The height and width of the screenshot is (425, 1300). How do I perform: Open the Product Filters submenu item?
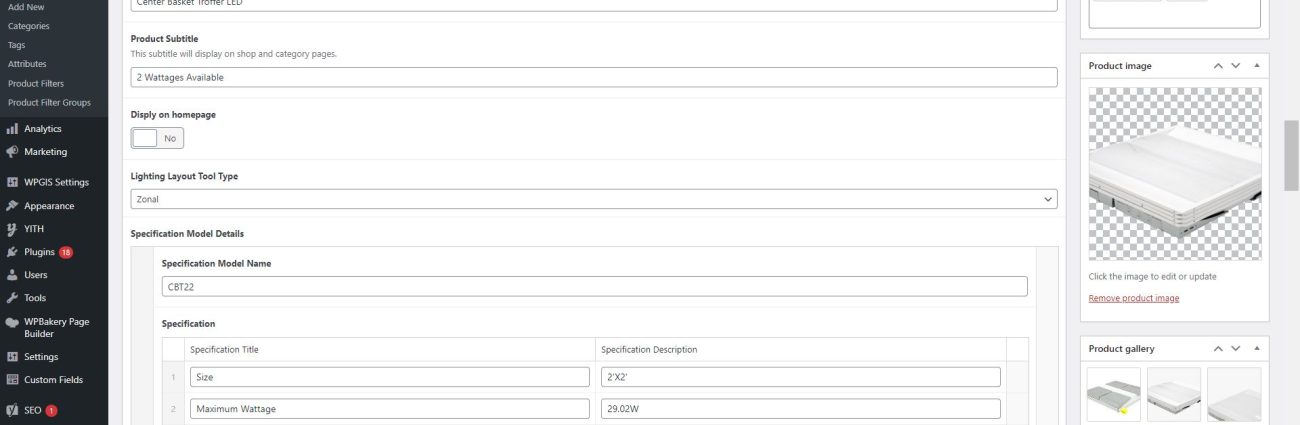click(36, 84)
